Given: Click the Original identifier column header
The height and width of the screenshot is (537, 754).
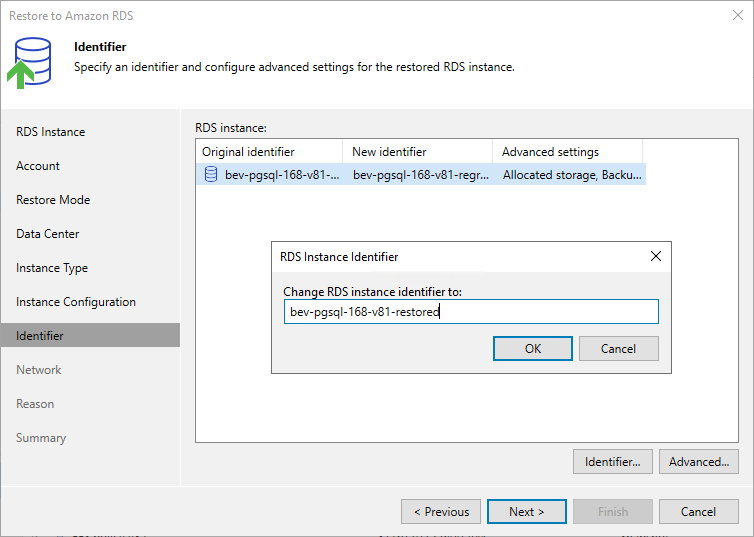Looking at the screenshot, I should [x=270, y=151].
